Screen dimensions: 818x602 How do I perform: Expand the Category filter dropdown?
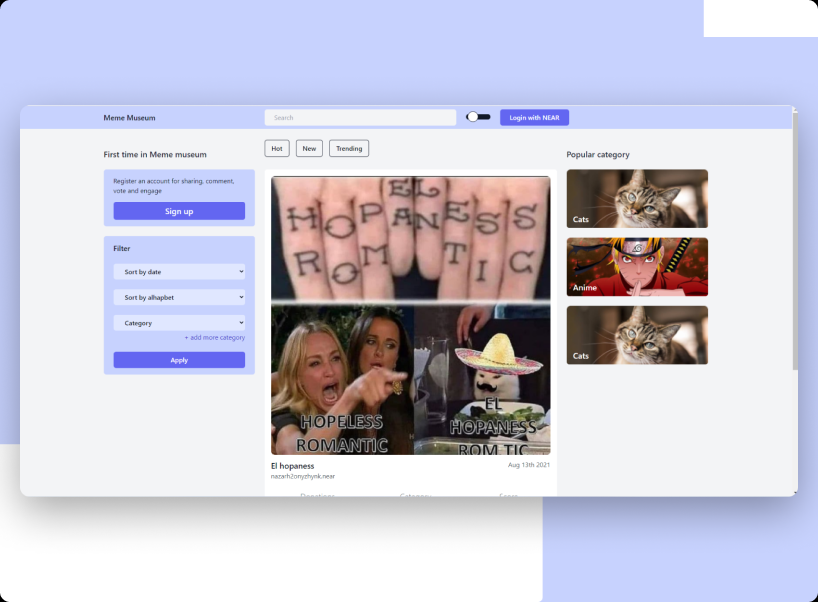(179, 323)
